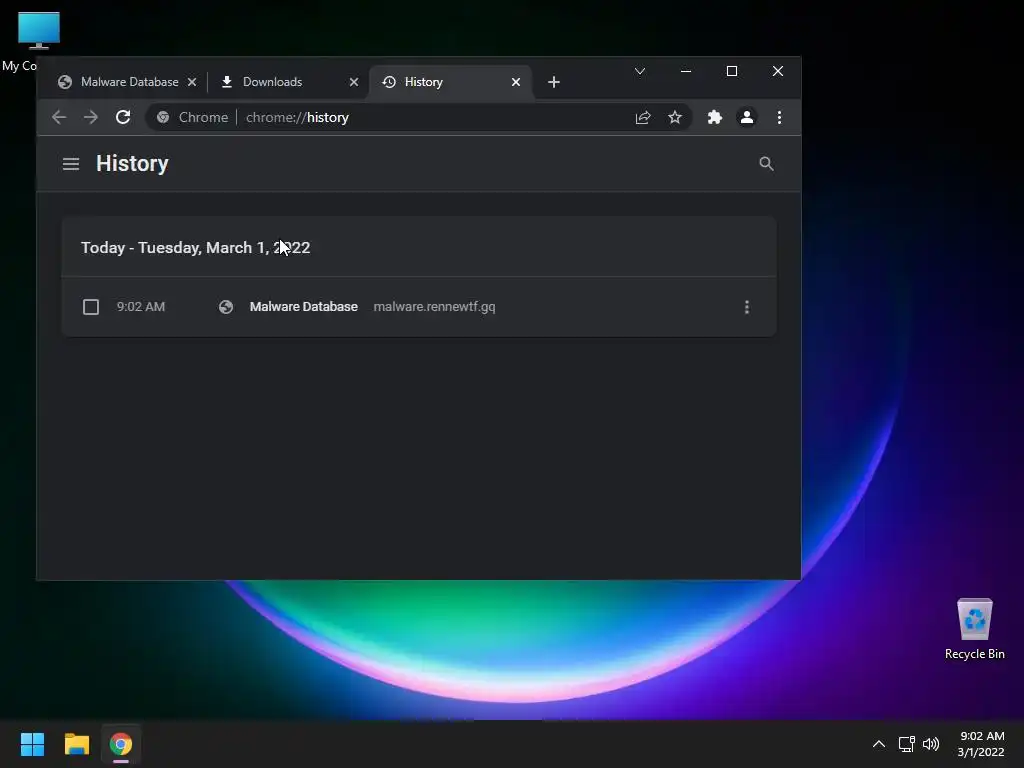Click the Chrome taskbar icon
Screen dimensions: 1024x768
coord(121,744)
